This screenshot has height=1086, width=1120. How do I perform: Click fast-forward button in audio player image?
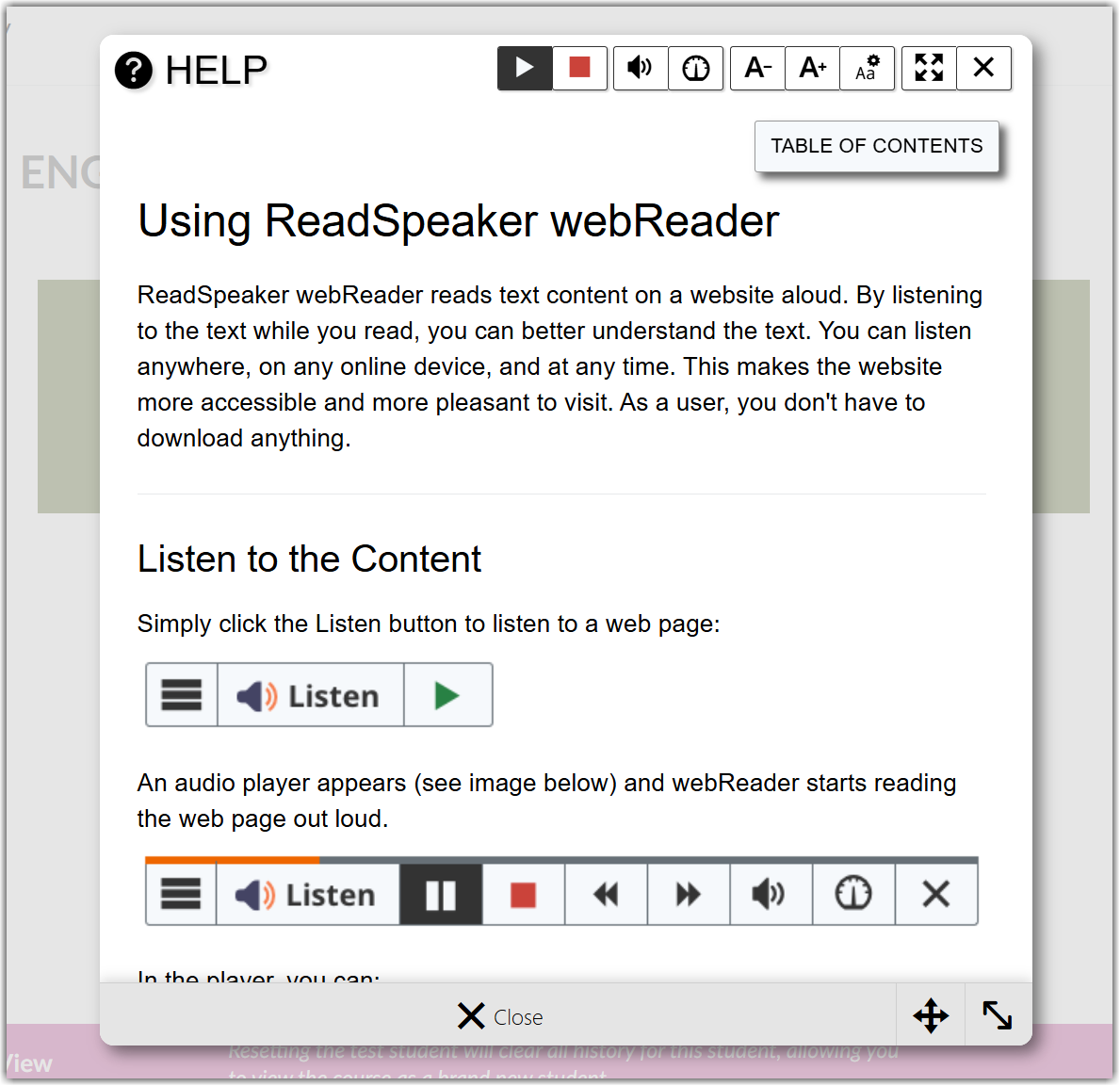[689, 894]
